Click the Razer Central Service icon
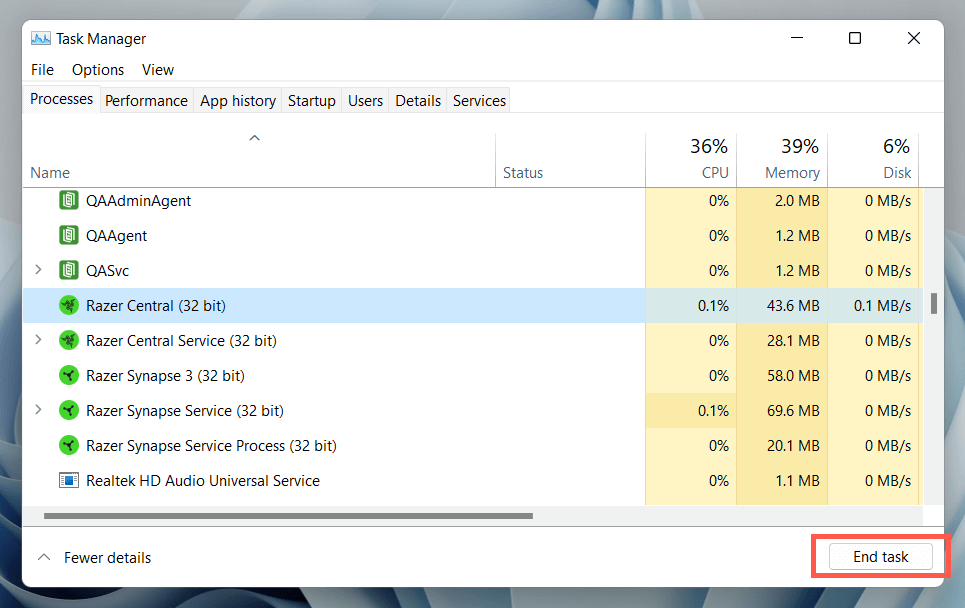The width and height of the screenshot is (965, 608). (68, 340)
